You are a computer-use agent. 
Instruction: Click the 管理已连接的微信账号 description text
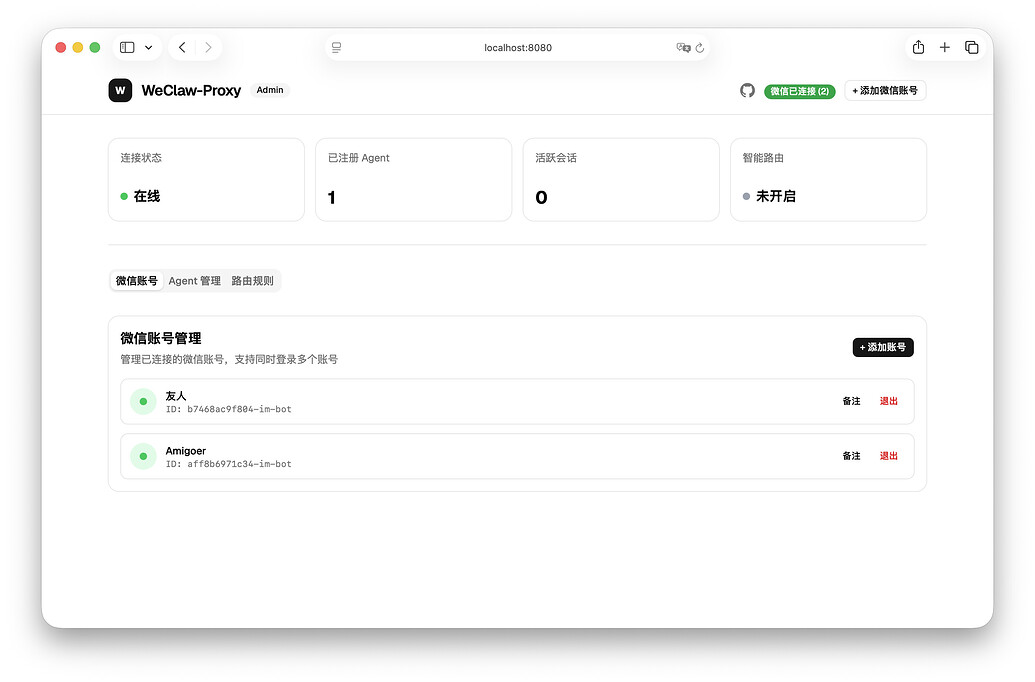click(x=229, y=359)
